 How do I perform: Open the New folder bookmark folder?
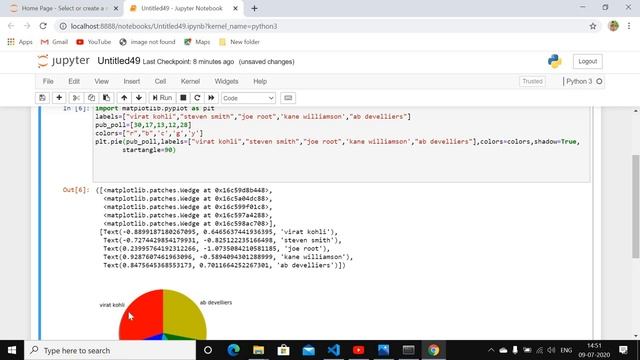coord(239,42)
